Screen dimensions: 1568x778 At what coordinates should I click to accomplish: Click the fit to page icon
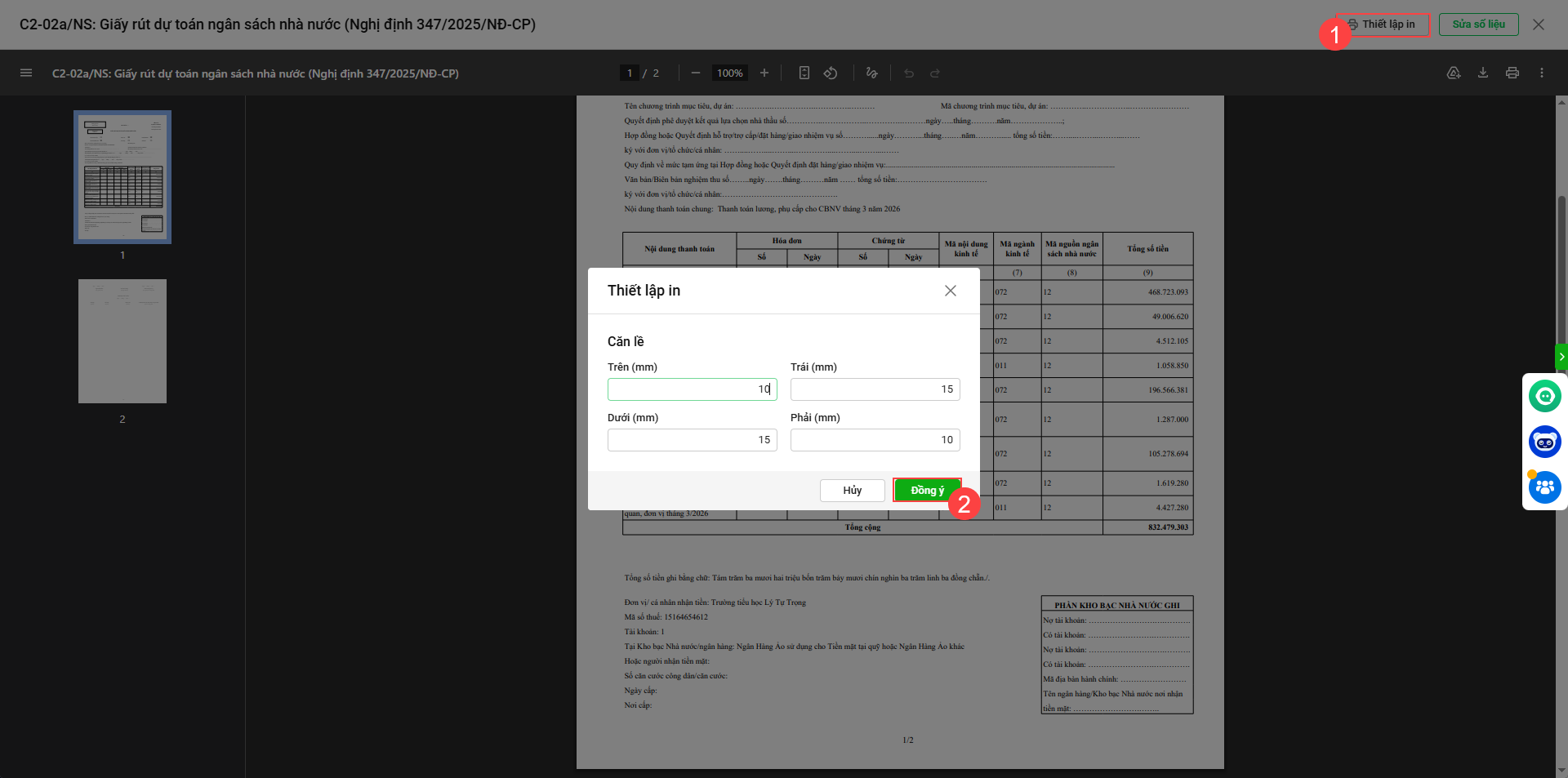pyautogui.click(x=804, y=73)
